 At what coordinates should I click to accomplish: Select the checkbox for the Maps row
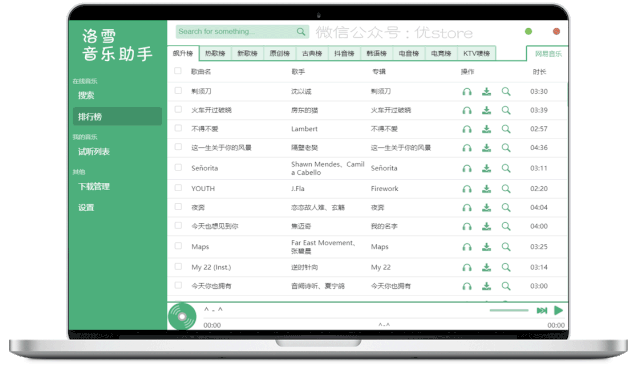point(178,246)
